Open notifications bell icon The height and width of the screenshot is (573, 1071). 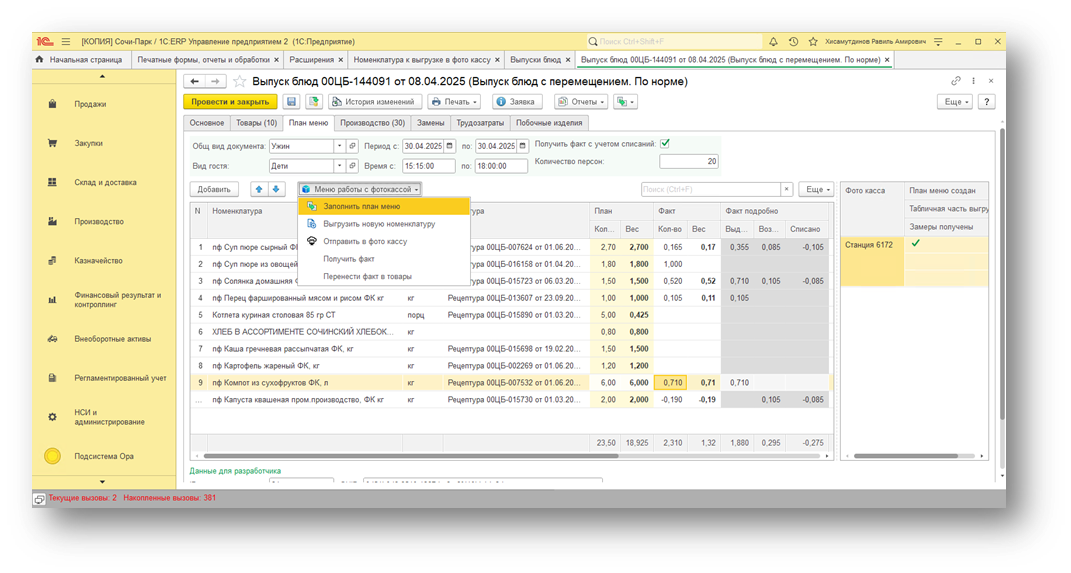click(773, 42)
